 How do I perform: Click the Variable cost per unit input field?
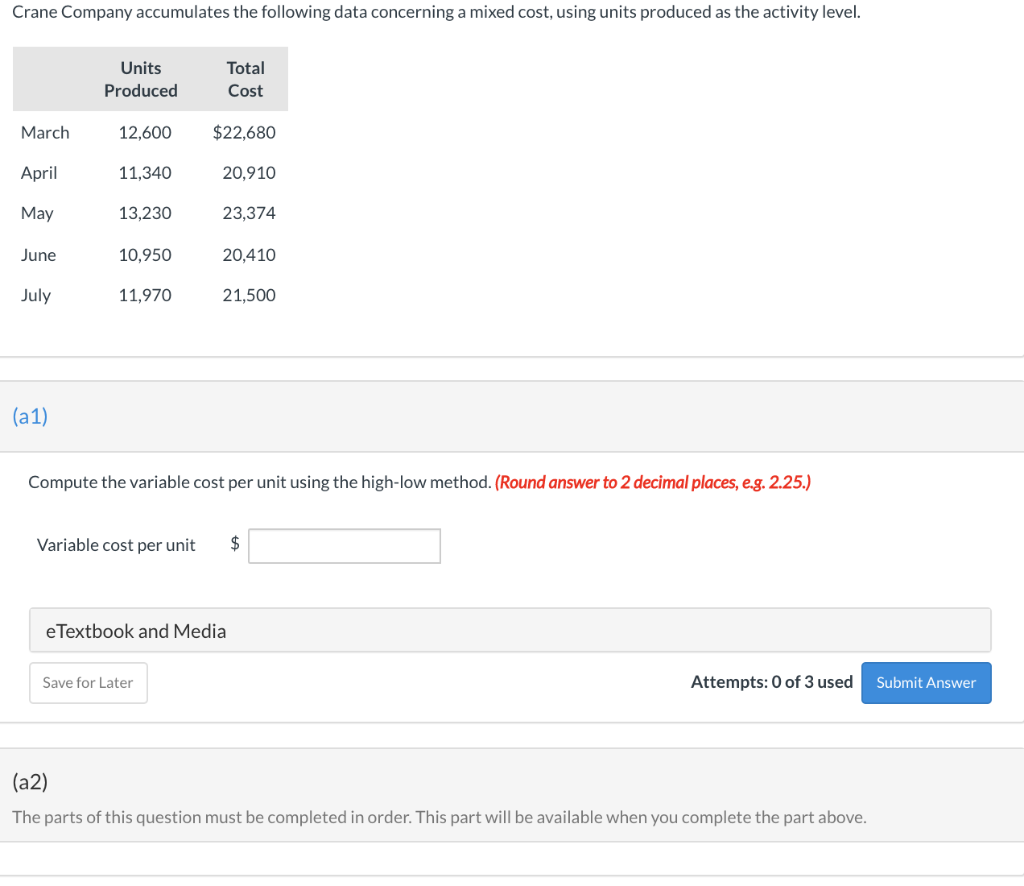[x=344, y=546]
